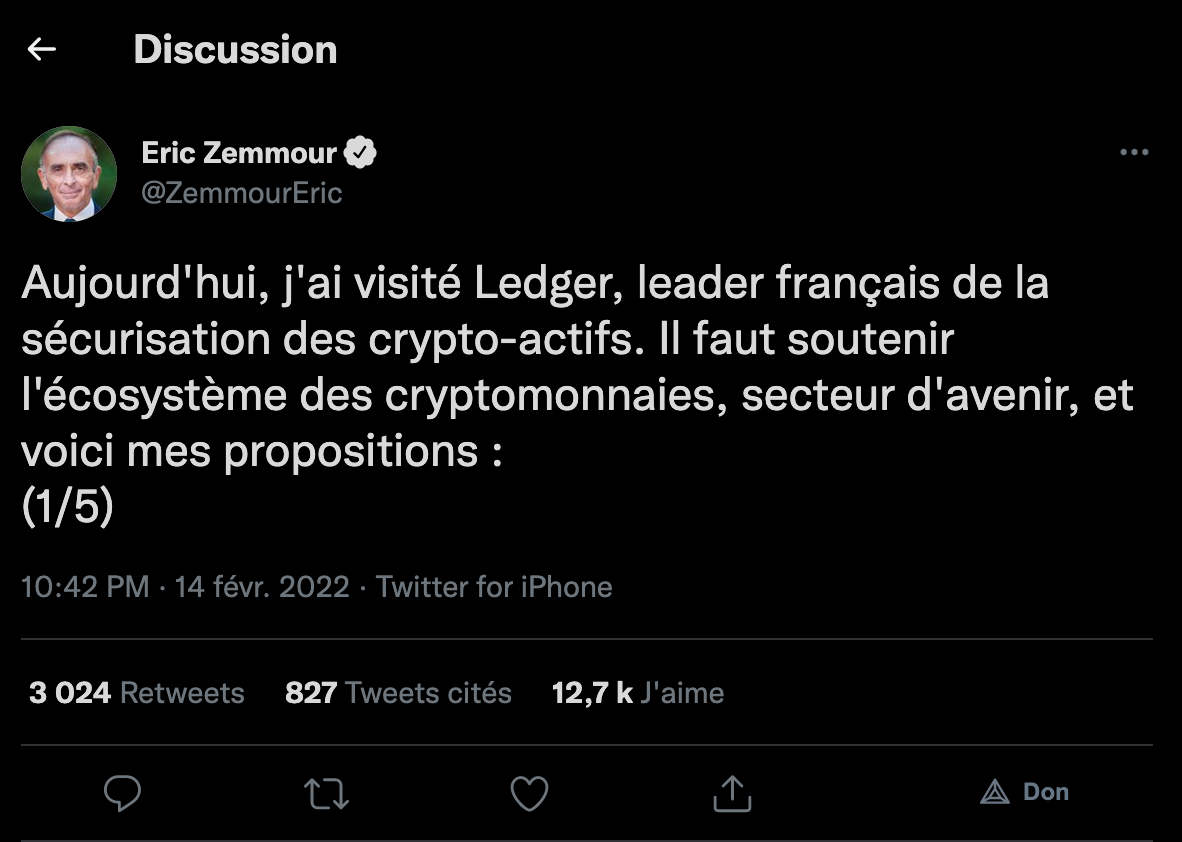This screenshot has height=842, width=1182.
Task: Click the 10:42 PM timestamp
Action: tap(85, 586)
